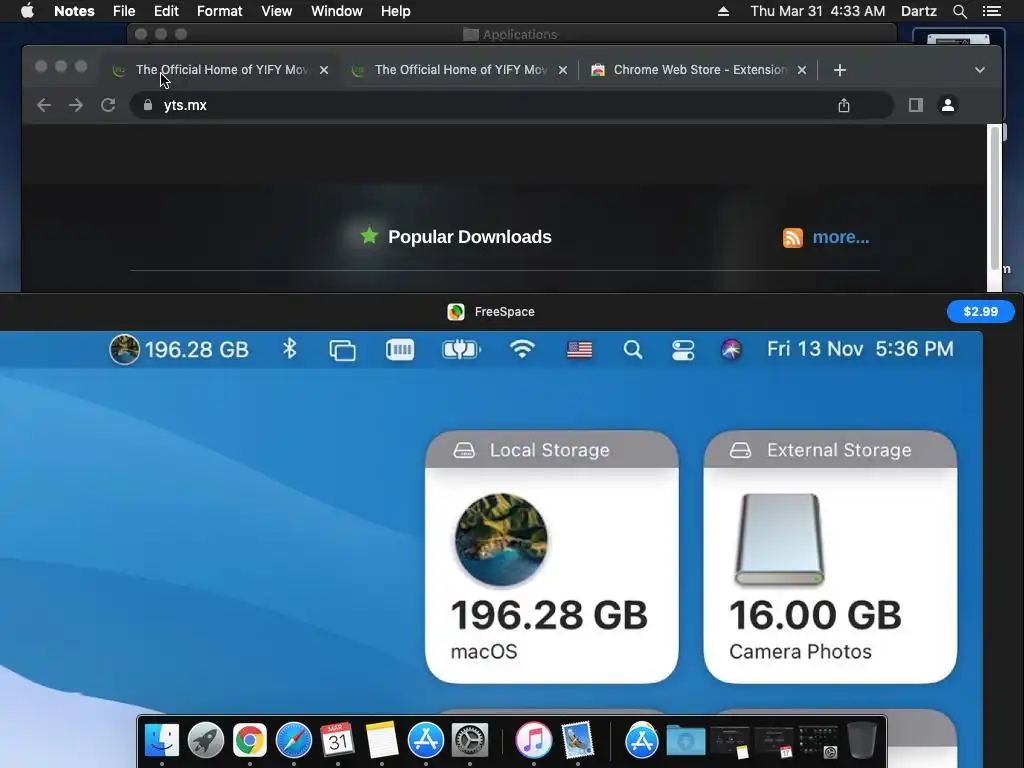This screenshot has height=768, width=1024.
Task: Click the Popular Downloads heading
Action: (470, 237)
